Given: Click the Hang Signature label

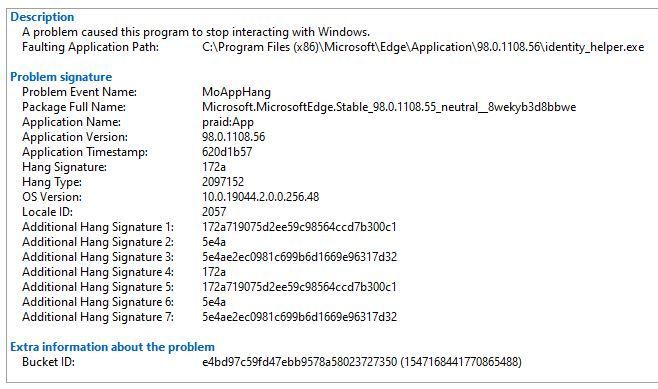Looking at the screenshot, I should coord(64,167).
